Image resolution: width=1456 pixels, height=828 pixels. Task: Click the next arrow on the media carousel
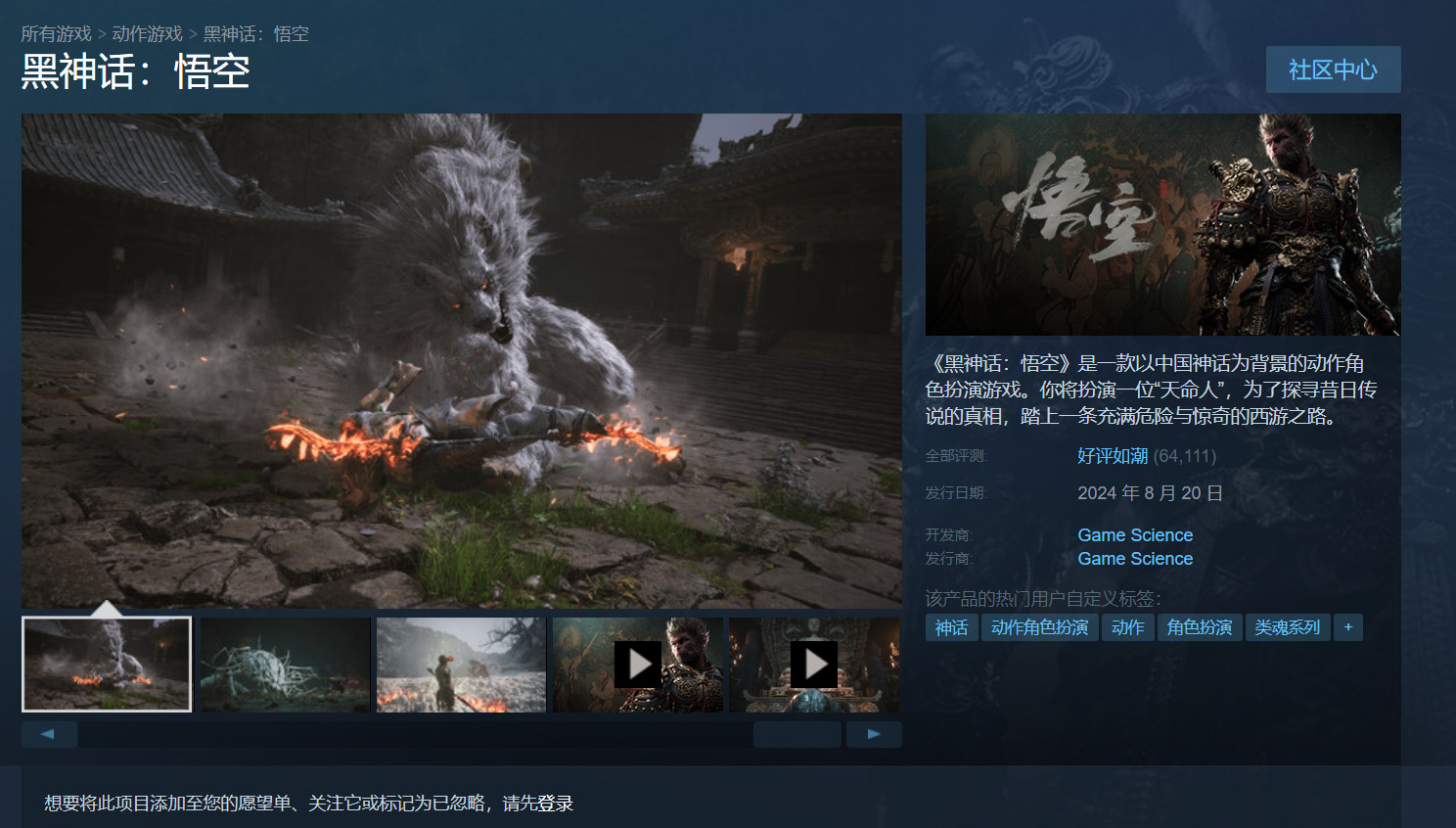click(874, 734)
